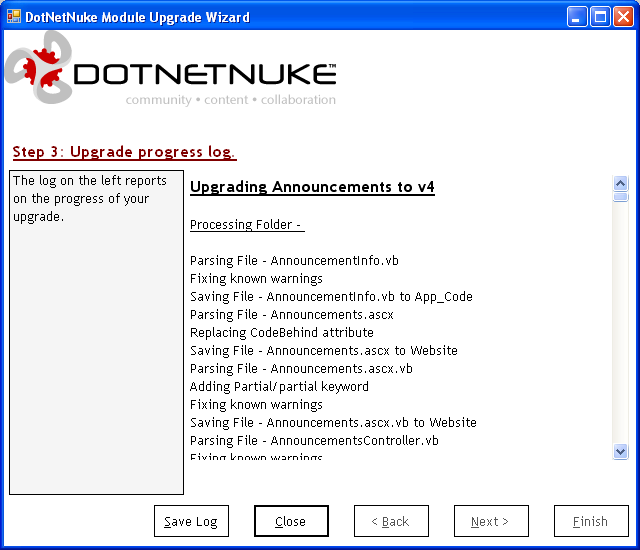Click the Finish button
The height and width of the screenshot is (550, 640).
(x=591, y=521)
